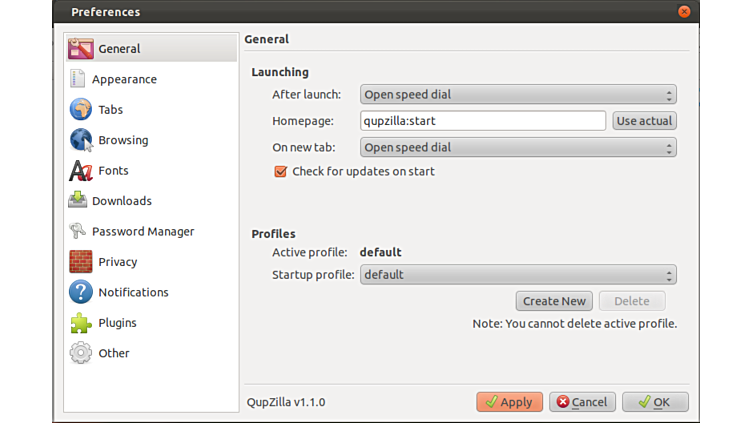Screen dimensions: 752x423
Task: Expand the Startup profile dropdown
Action: click(x=518, y=275)
